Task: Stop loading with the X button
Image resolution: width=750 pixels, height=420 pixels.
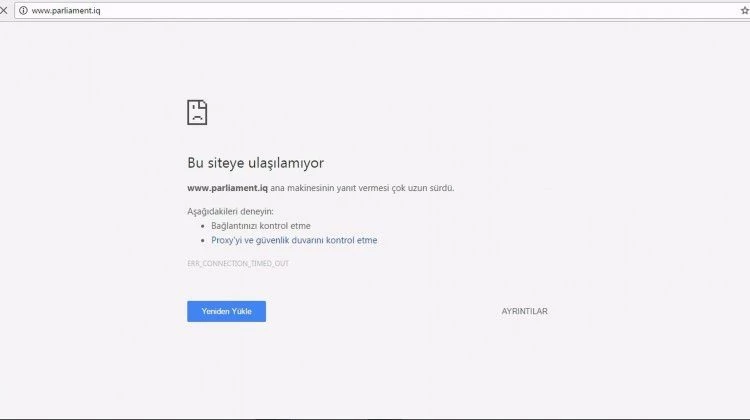Action: 3,10
